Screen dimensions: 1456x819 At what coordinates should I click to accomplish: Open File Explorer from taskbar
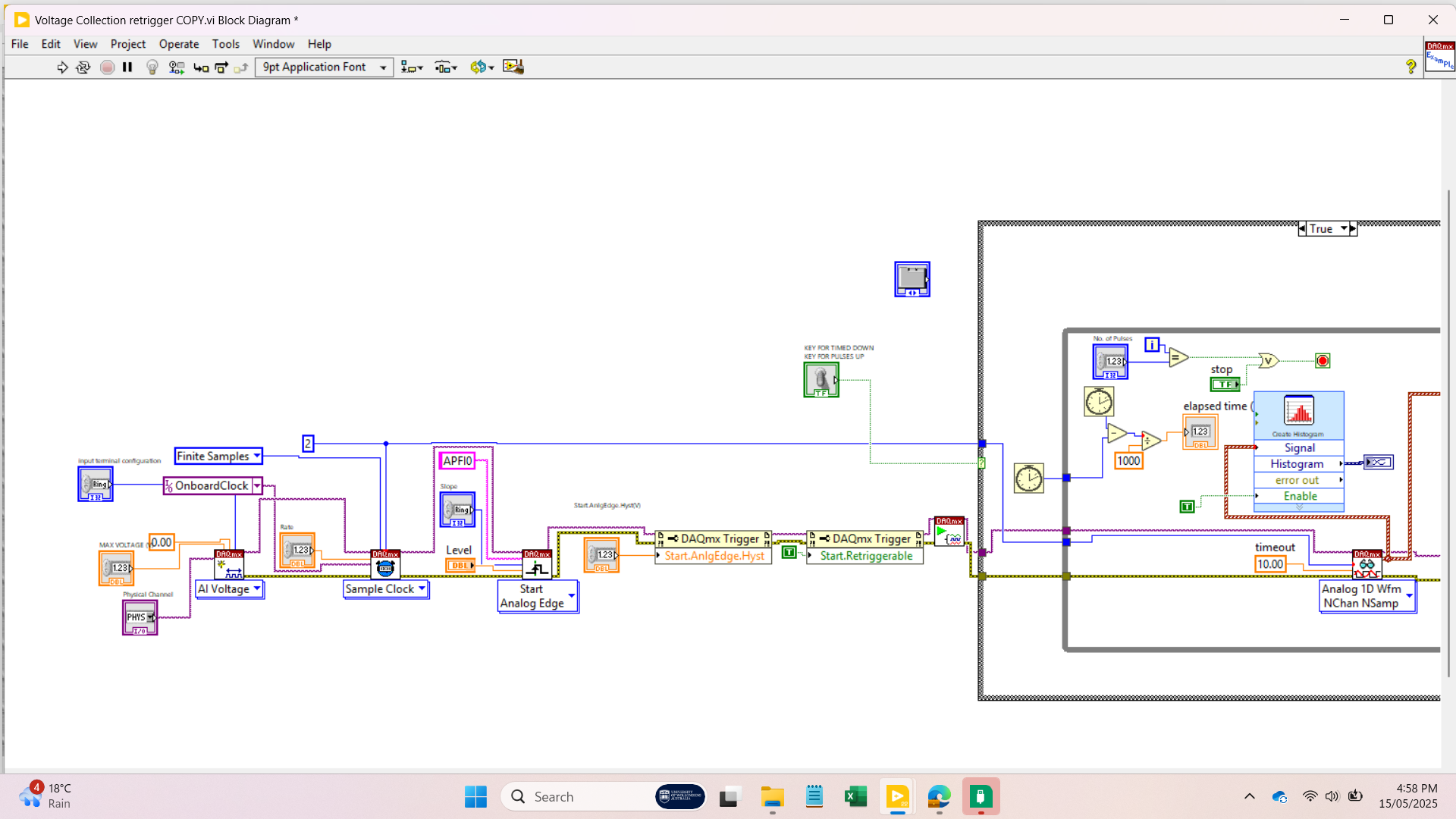tap(772, 797)
